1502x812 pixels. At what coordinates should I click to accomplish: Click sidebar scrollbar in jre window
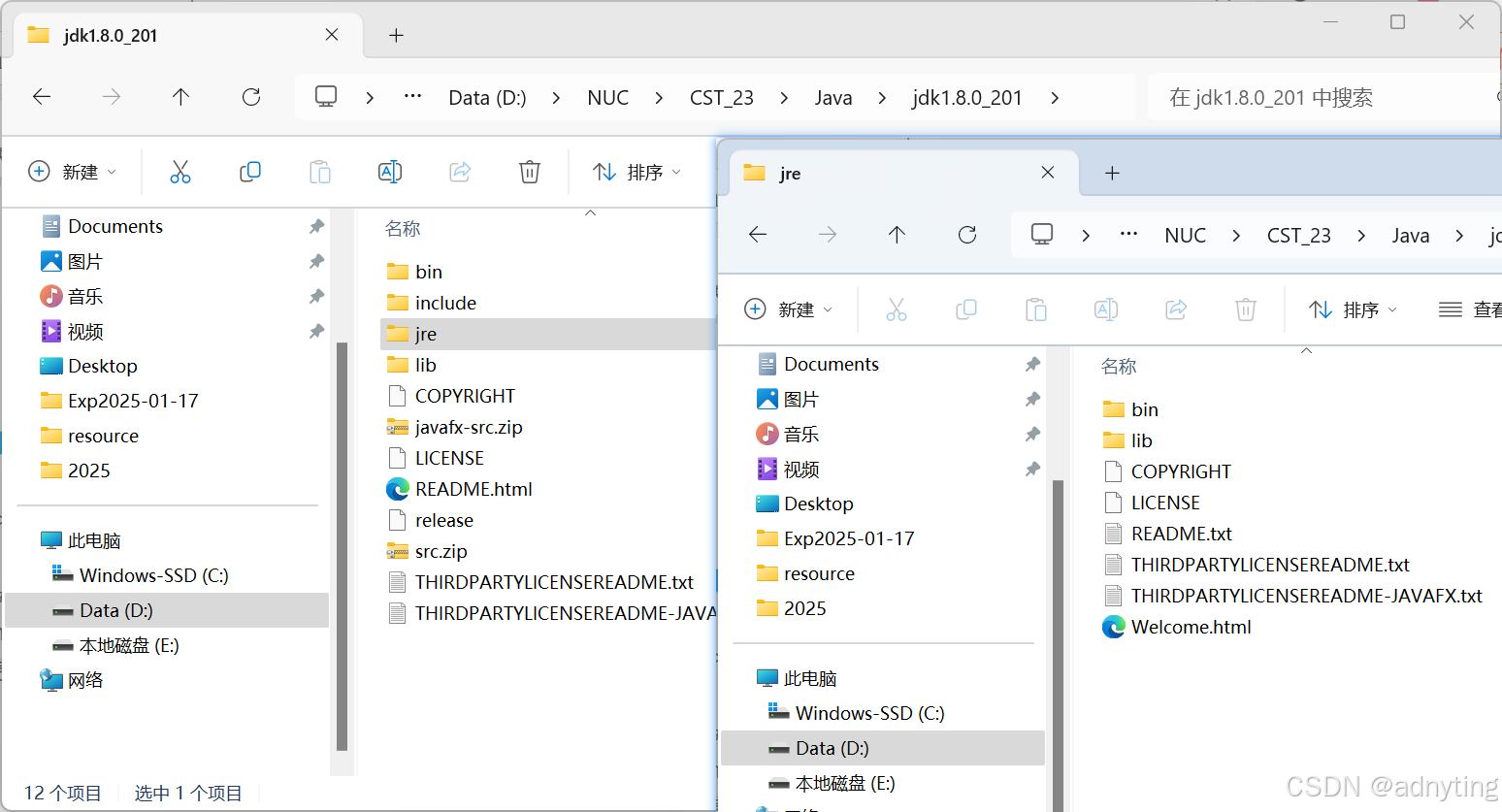click(x=1058, y=645)
